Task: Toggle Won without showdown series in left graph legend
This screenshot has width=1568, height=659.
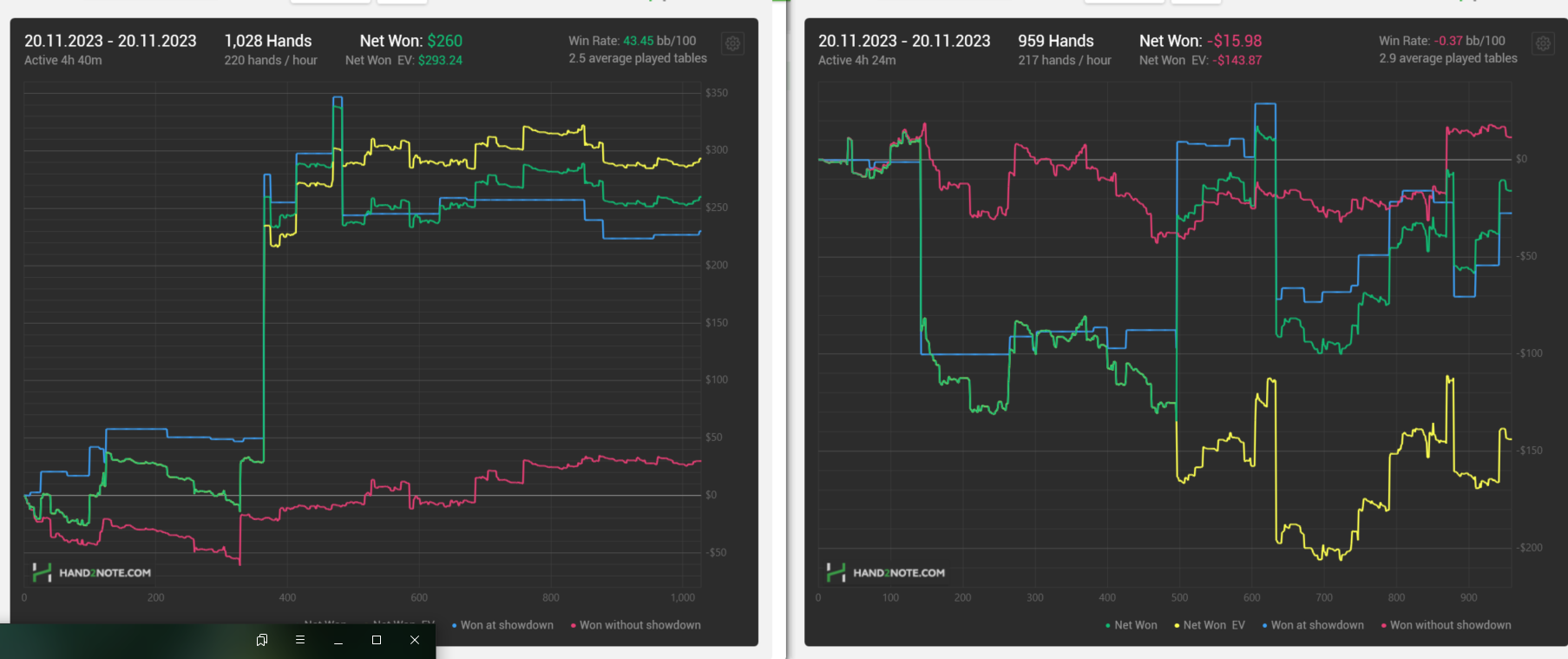Action: pos(635,625)
